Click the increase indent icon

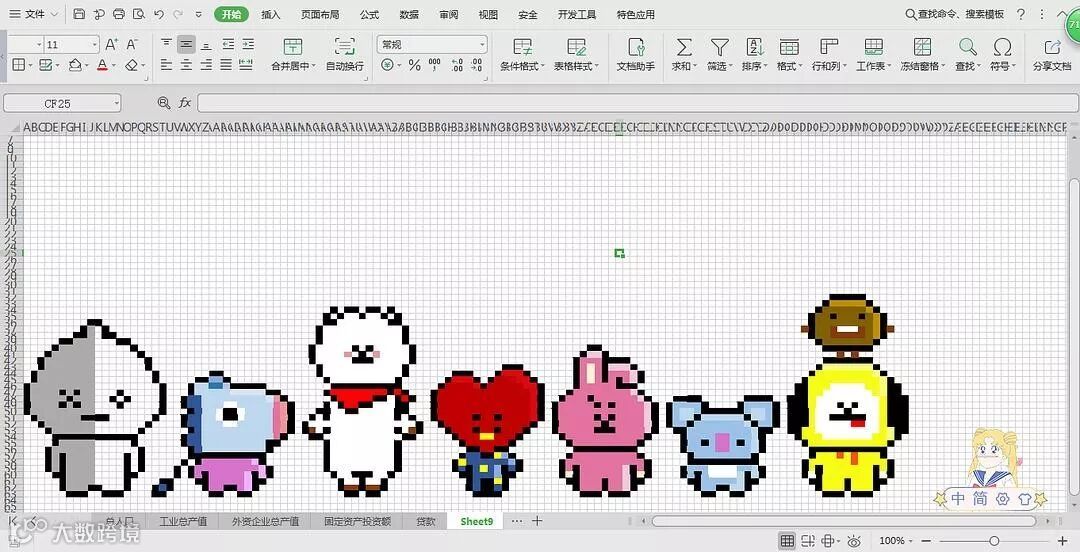coord(248,44)
